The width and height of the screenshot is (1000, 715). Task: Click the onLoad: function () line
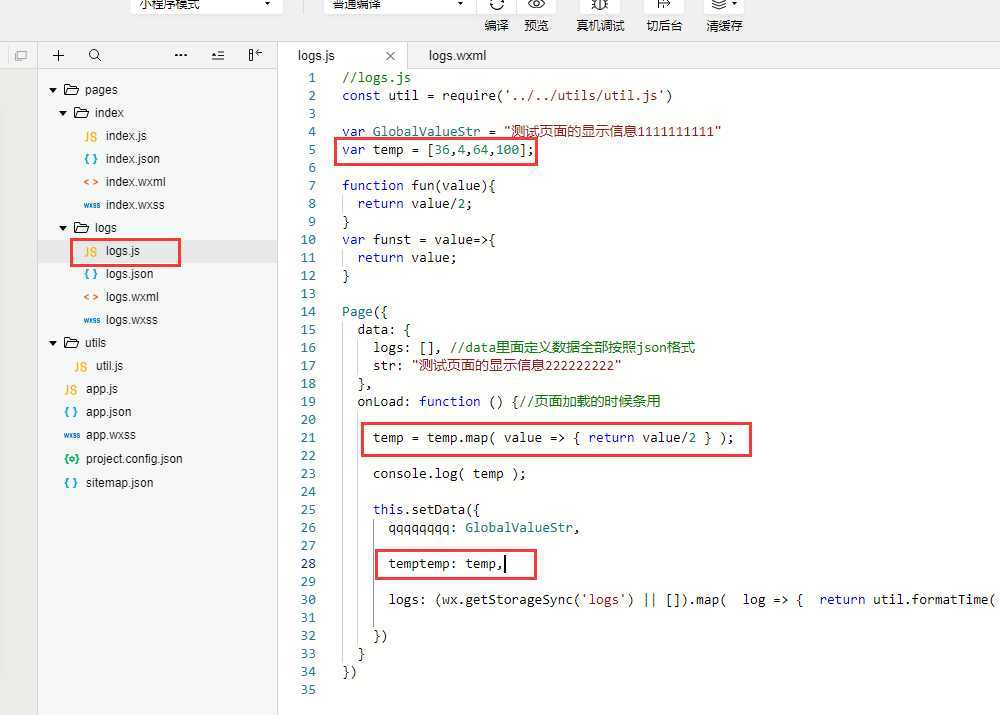508,401
